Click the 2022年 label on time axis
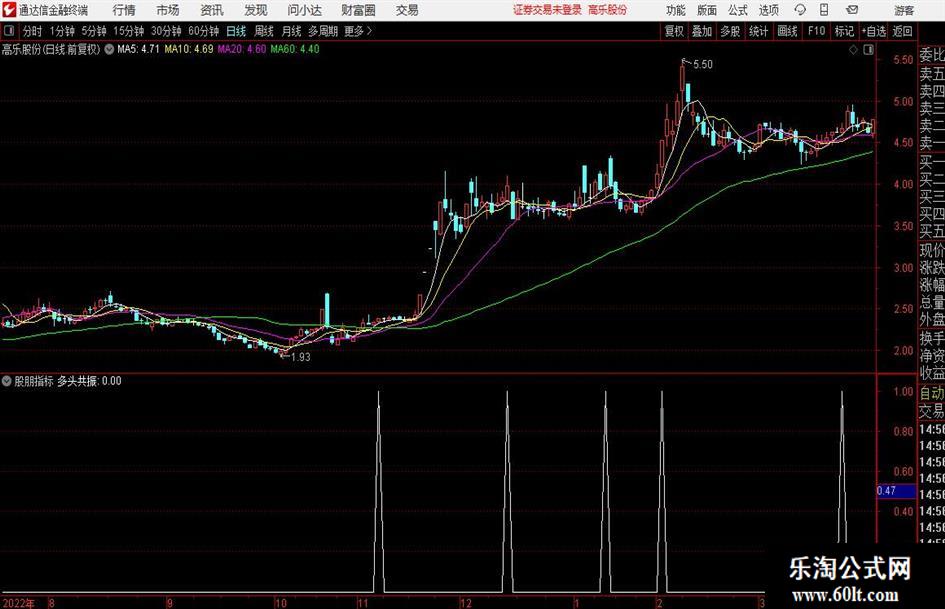This screenshot has width=945, height=609. tap(18, 603)
